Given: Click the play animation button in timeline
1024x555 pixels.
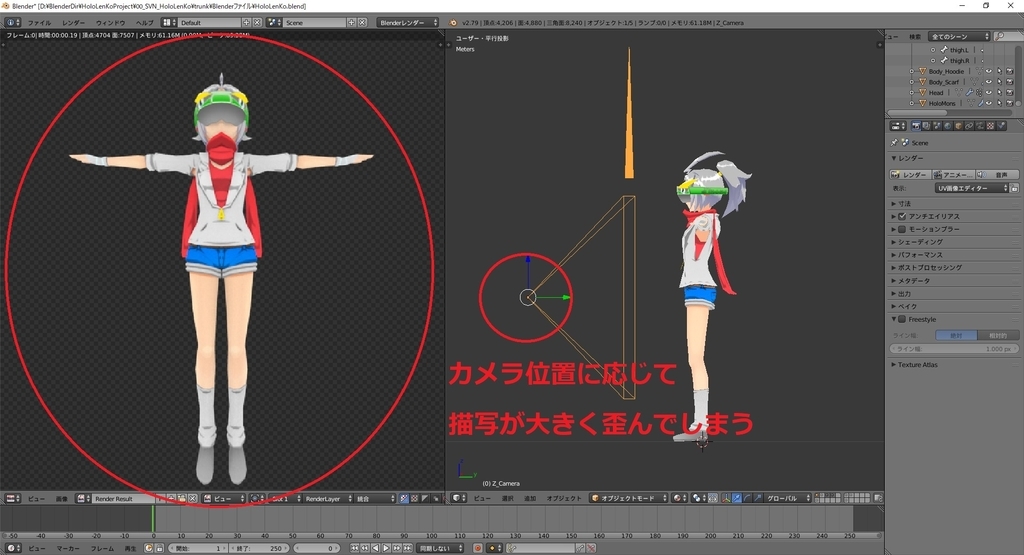Looking at the screenshot, I should [x=386, y=548].
